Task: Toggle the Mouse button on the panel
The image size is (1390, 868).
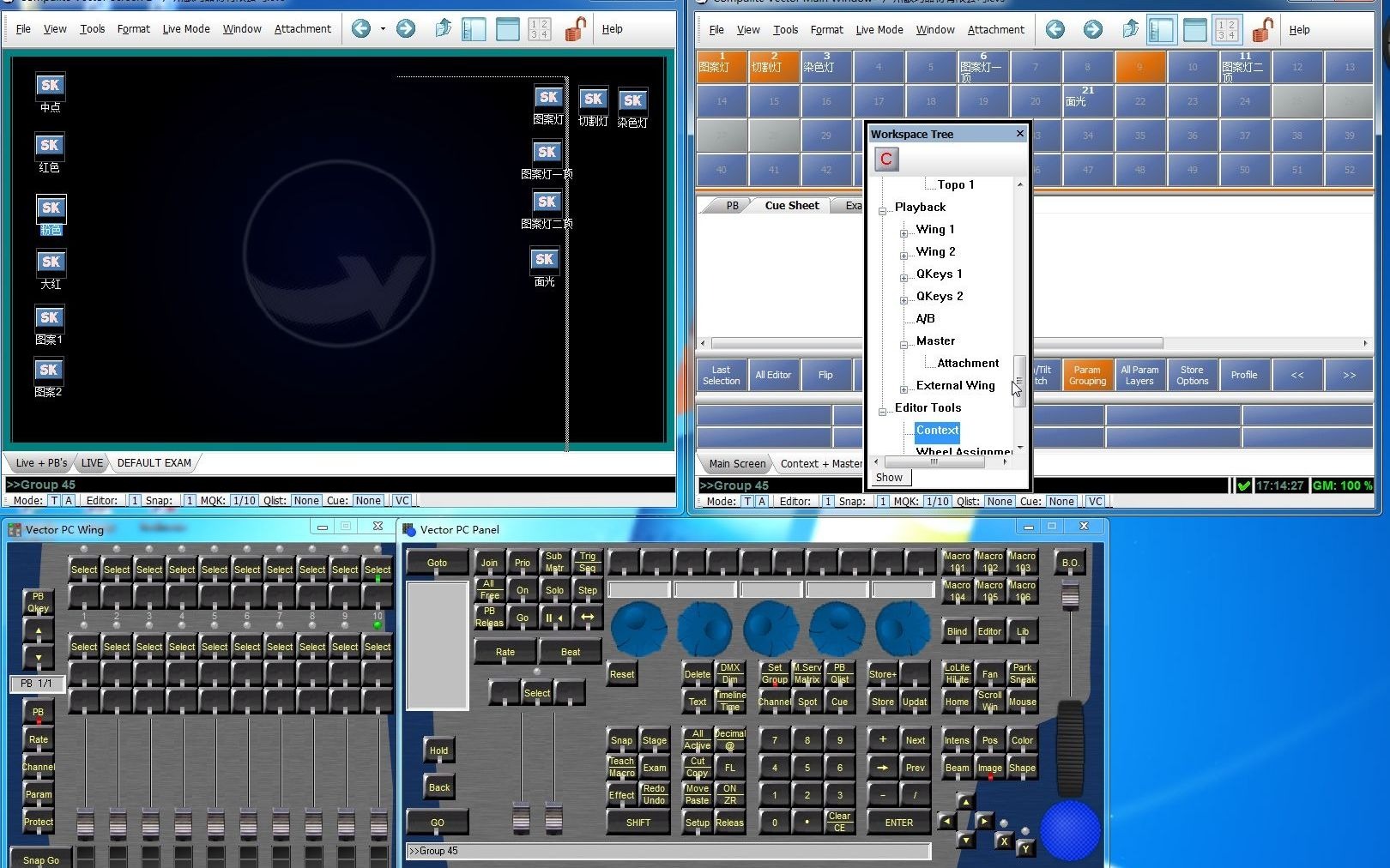Action: click(x=1022, y=702)
